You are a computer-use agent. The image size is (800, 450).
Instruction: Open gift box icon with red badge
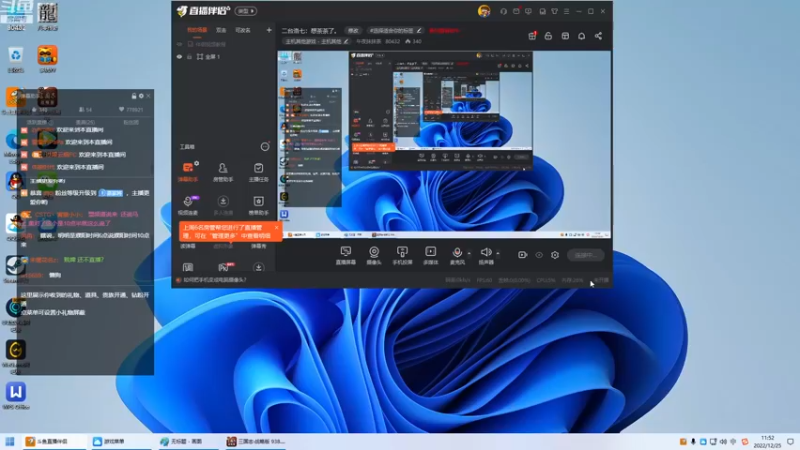coord(532,35)
